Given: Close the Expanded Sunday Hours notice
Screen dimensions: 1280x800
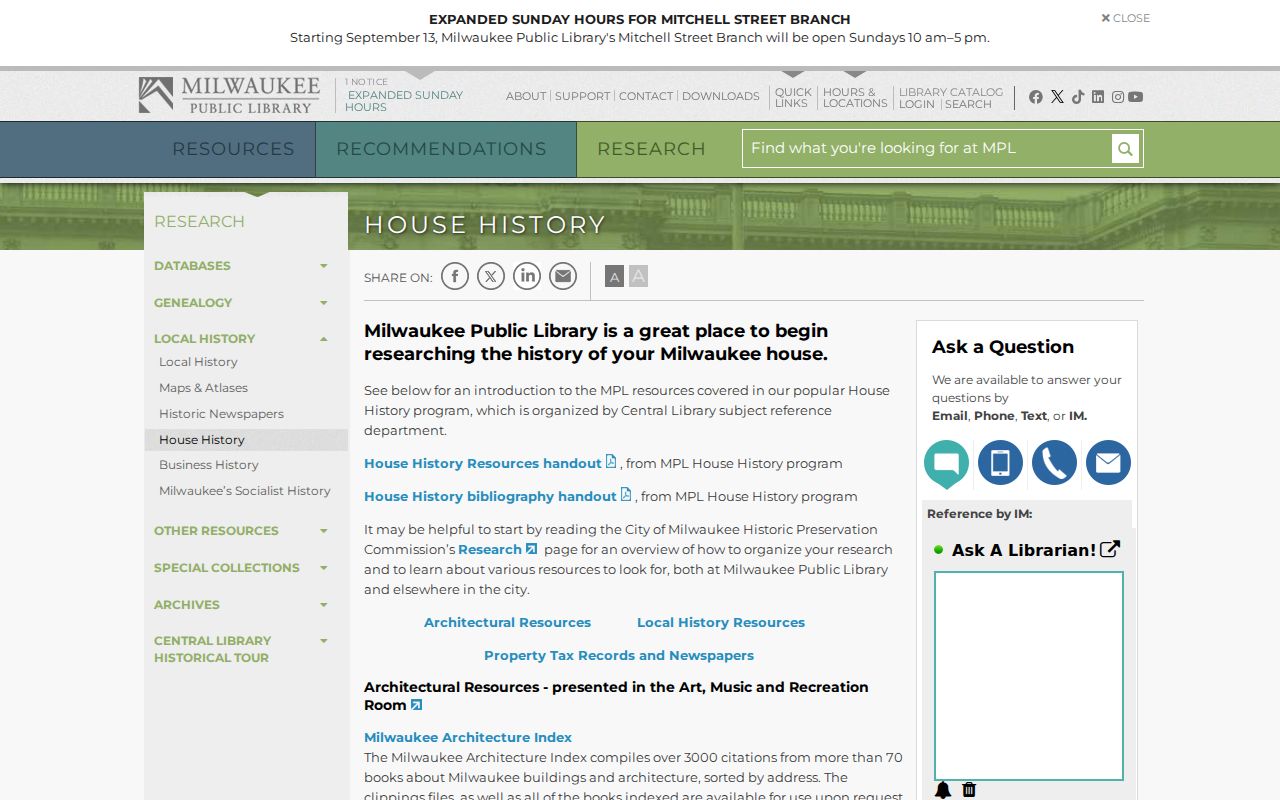Looking at the screenshot, I should click(x=1126, y=18).
